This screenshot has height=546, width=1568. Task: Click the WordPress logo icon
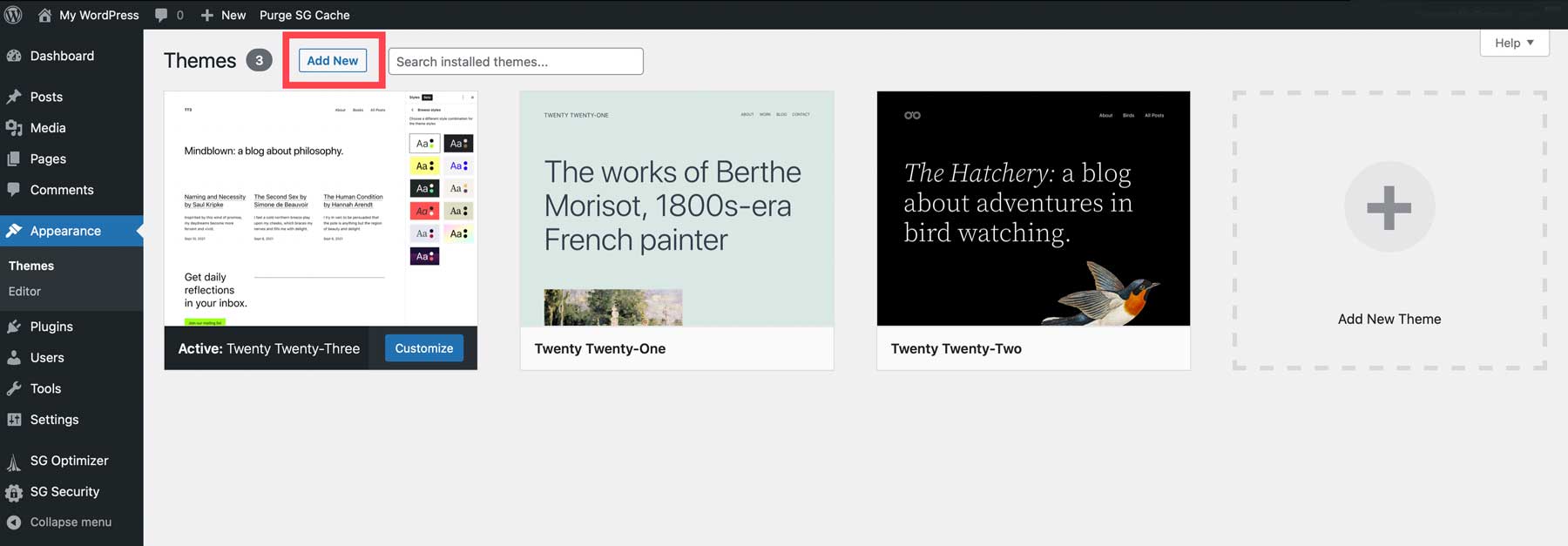(13, 15)
